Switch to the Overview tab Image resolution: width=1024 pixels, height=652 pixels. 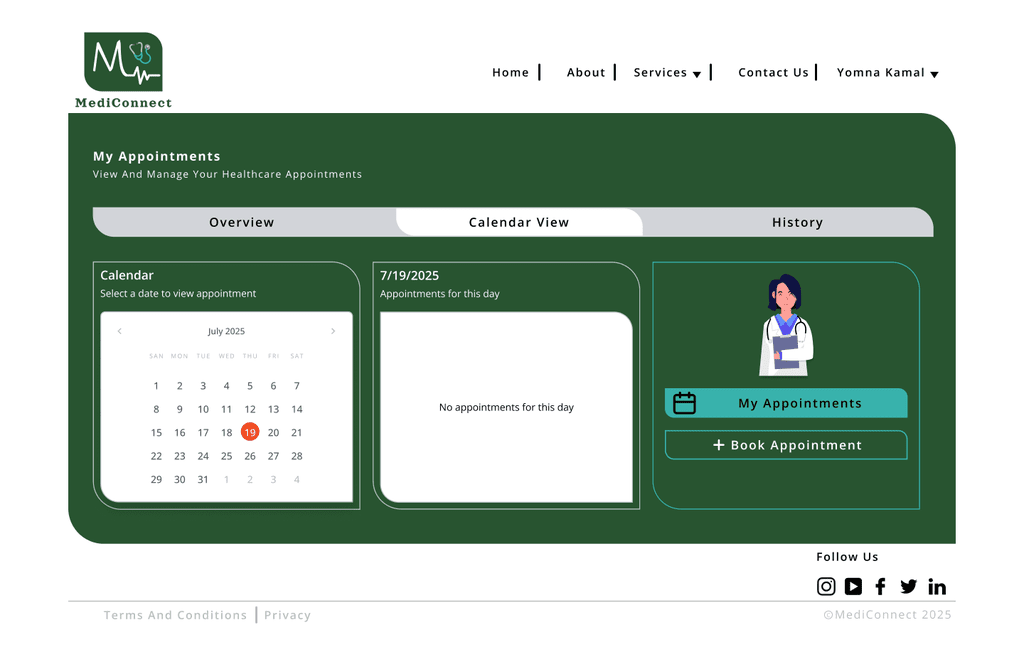coord(242,222)
